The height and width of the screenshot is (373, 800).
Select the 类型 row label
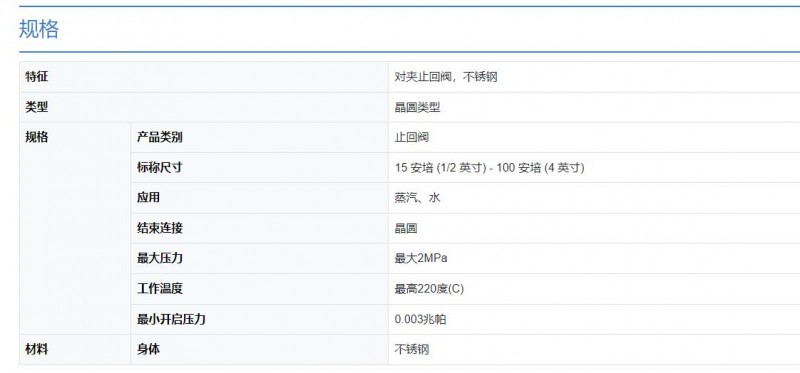coord(37,107)
